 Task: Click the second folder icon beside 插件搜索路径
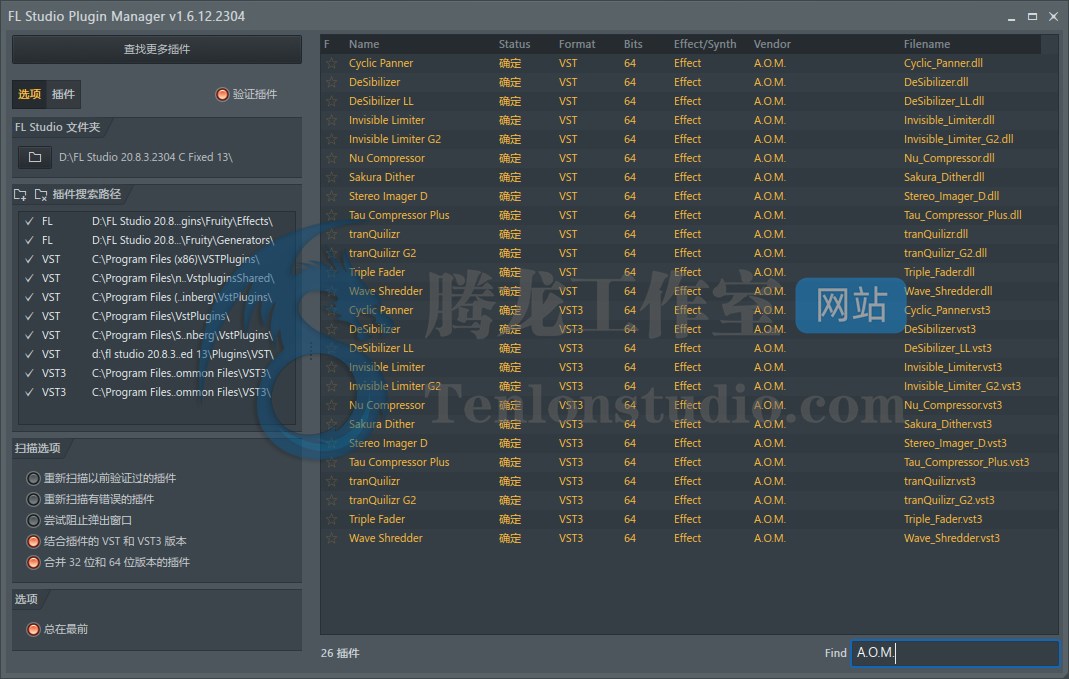tap(40, 195)
